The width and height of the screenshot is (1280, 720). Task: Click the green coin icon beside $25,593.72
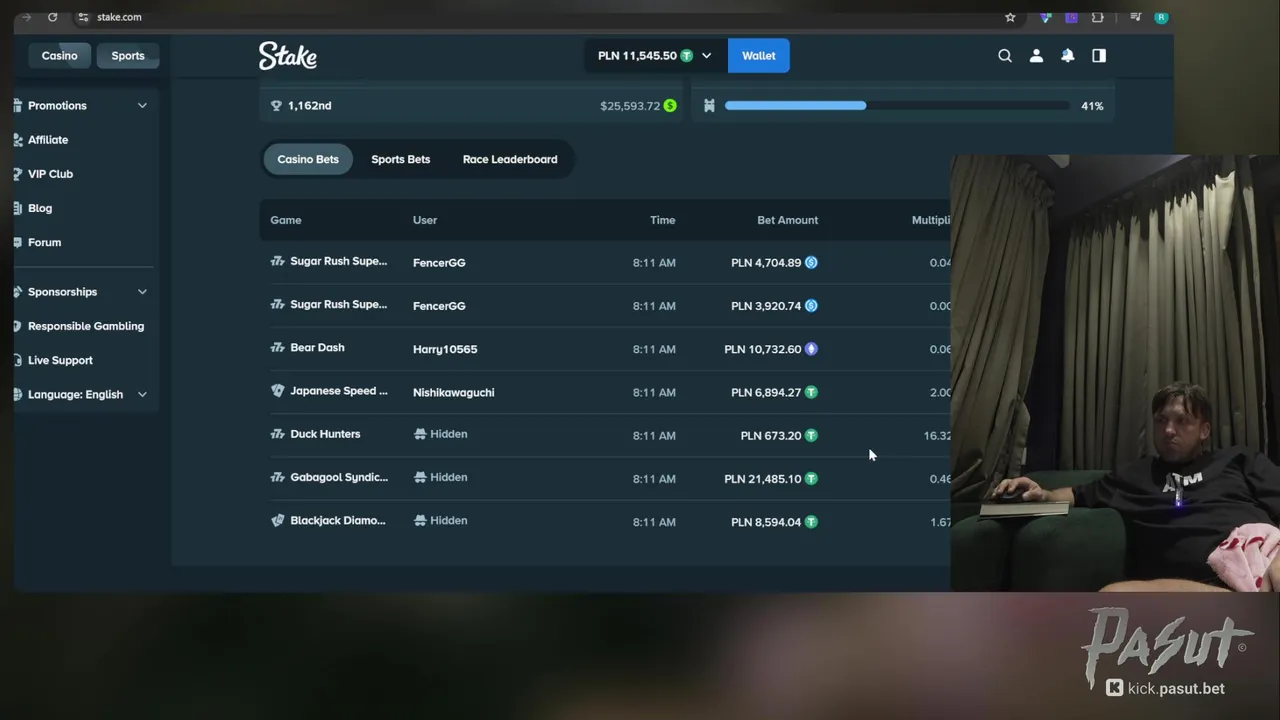670,105
